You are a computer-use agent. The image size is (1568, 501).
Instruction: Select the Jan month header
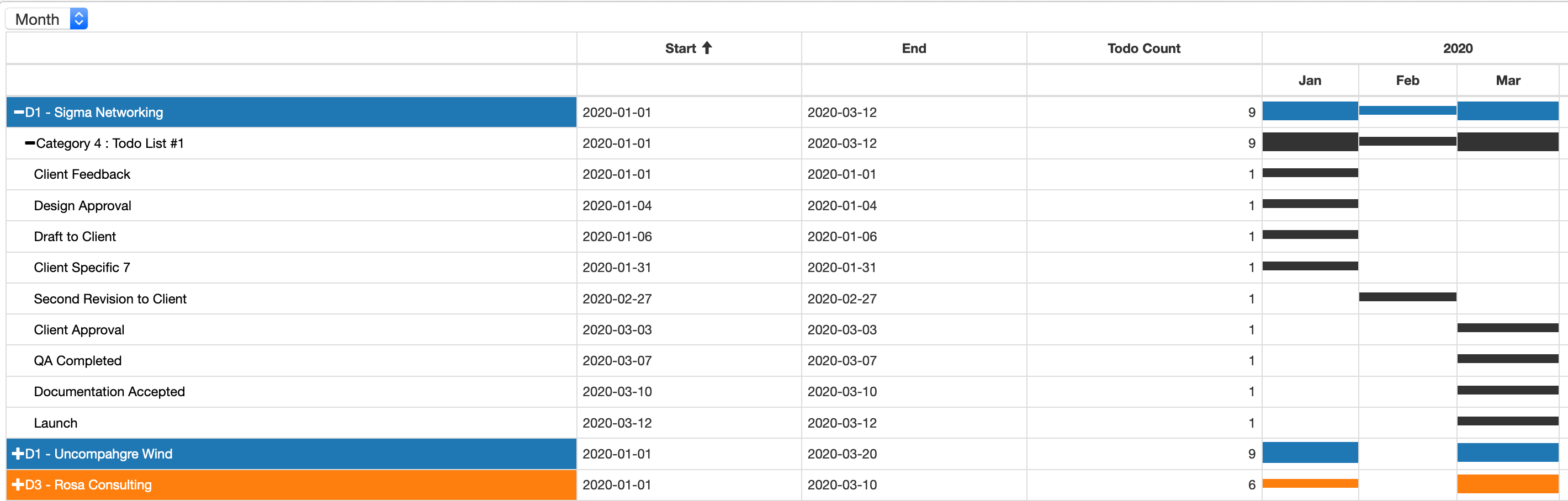[1309, 79]
